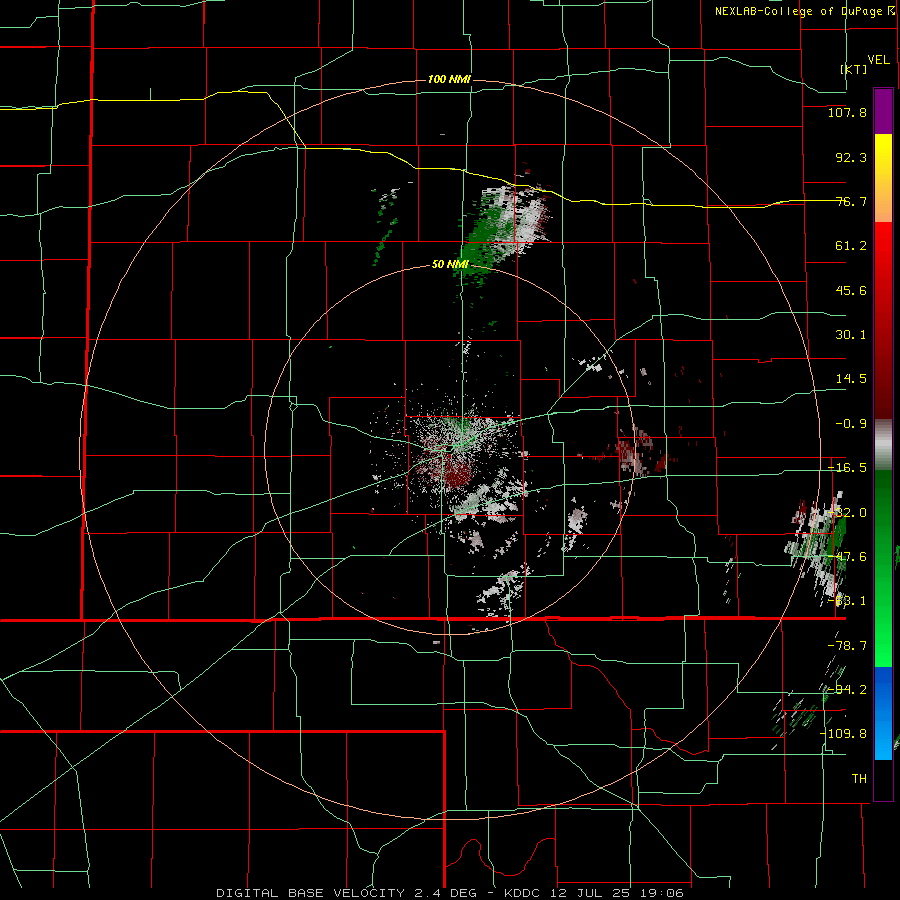Image resolution: width=900 pixels, height=900 pixels.
Task: Click the 14.5 legend value
Action: click(x=851, y=379)
